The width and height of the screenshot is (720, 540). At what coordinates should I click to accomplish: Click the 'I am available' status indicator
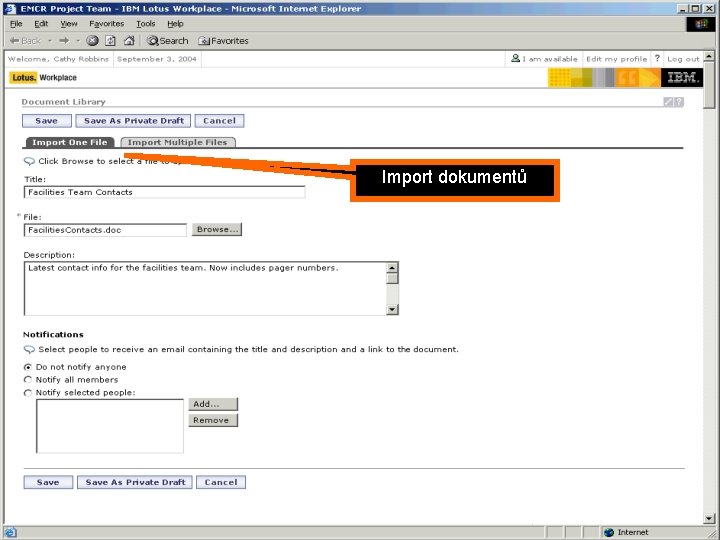coord(544,59)
